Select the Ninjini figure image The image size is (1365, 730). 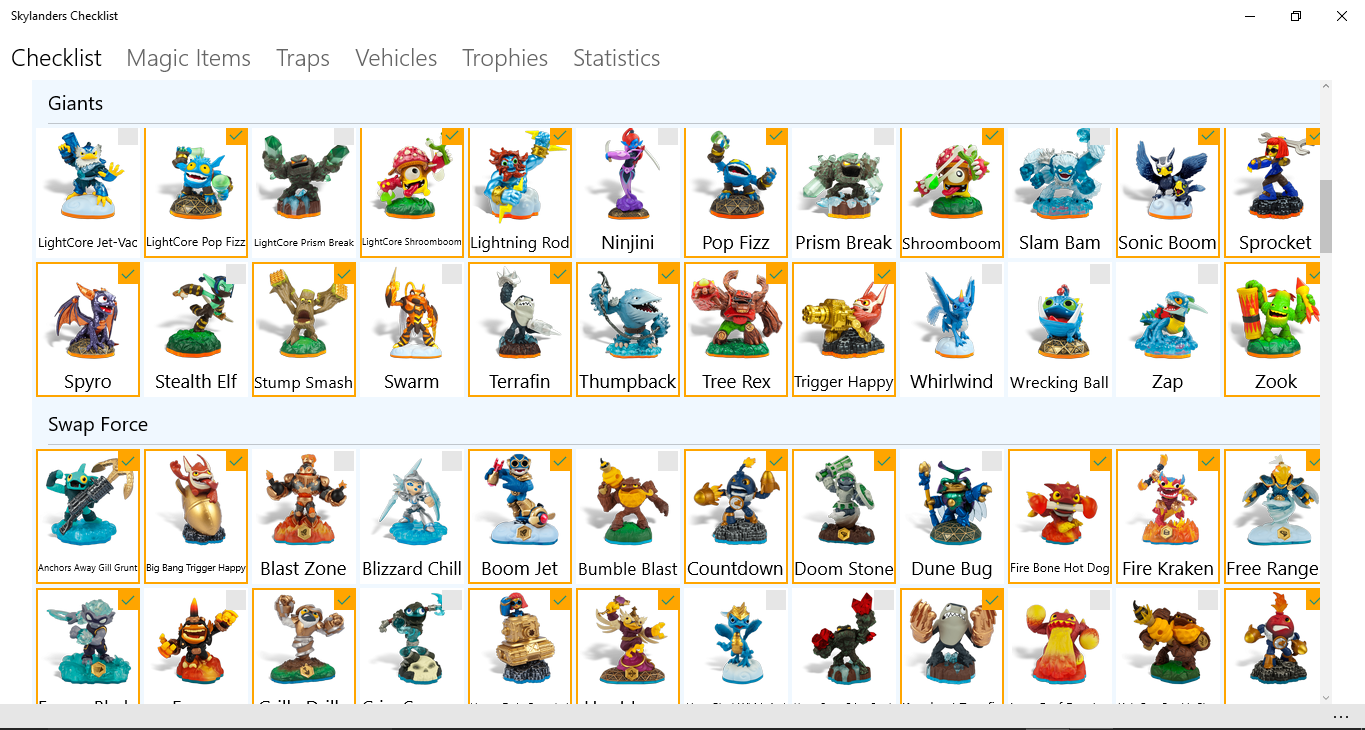(x=627, y=185)
